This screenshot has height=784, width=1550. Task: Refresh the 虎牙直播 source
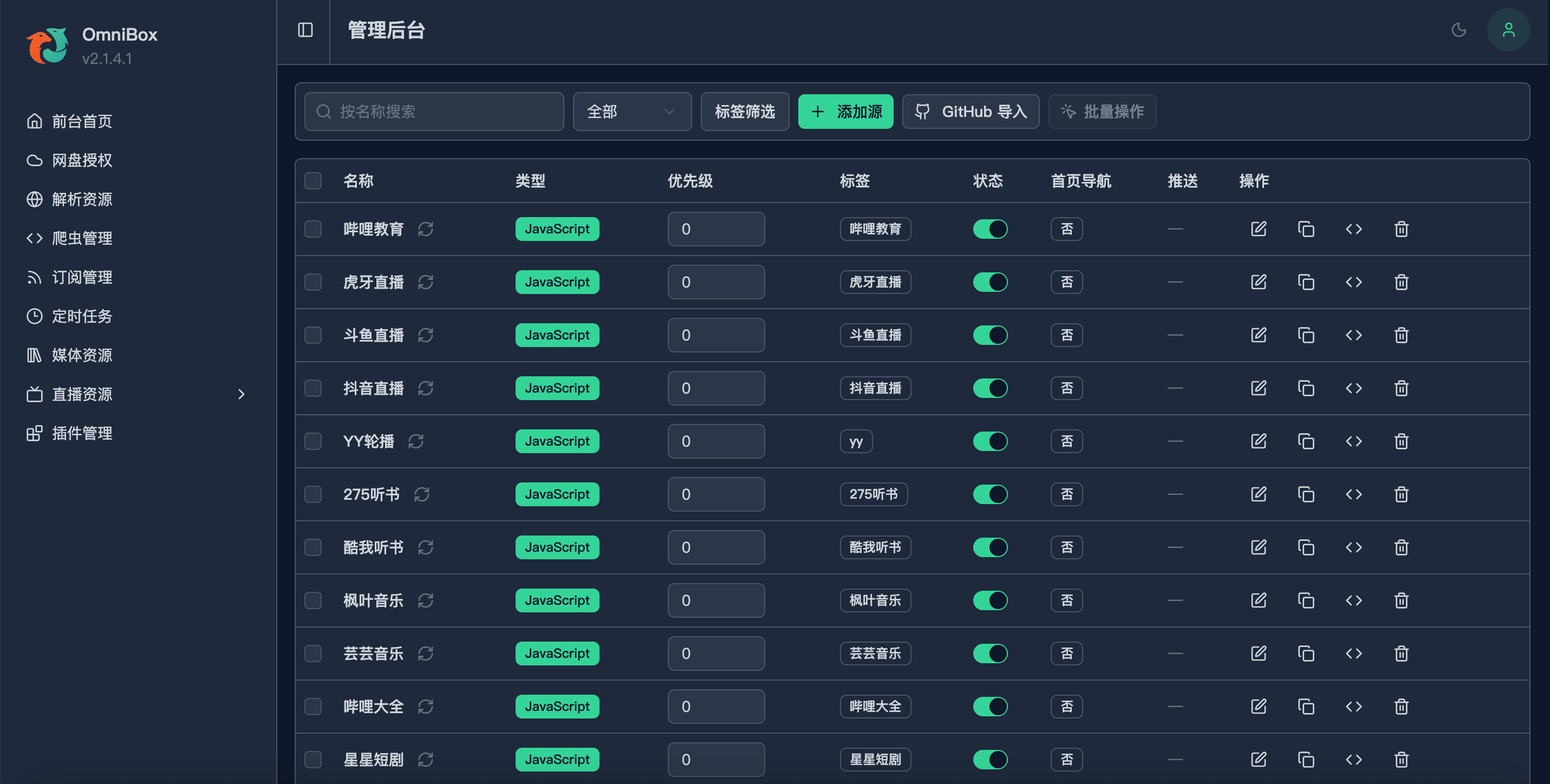(x=426, y=282)
